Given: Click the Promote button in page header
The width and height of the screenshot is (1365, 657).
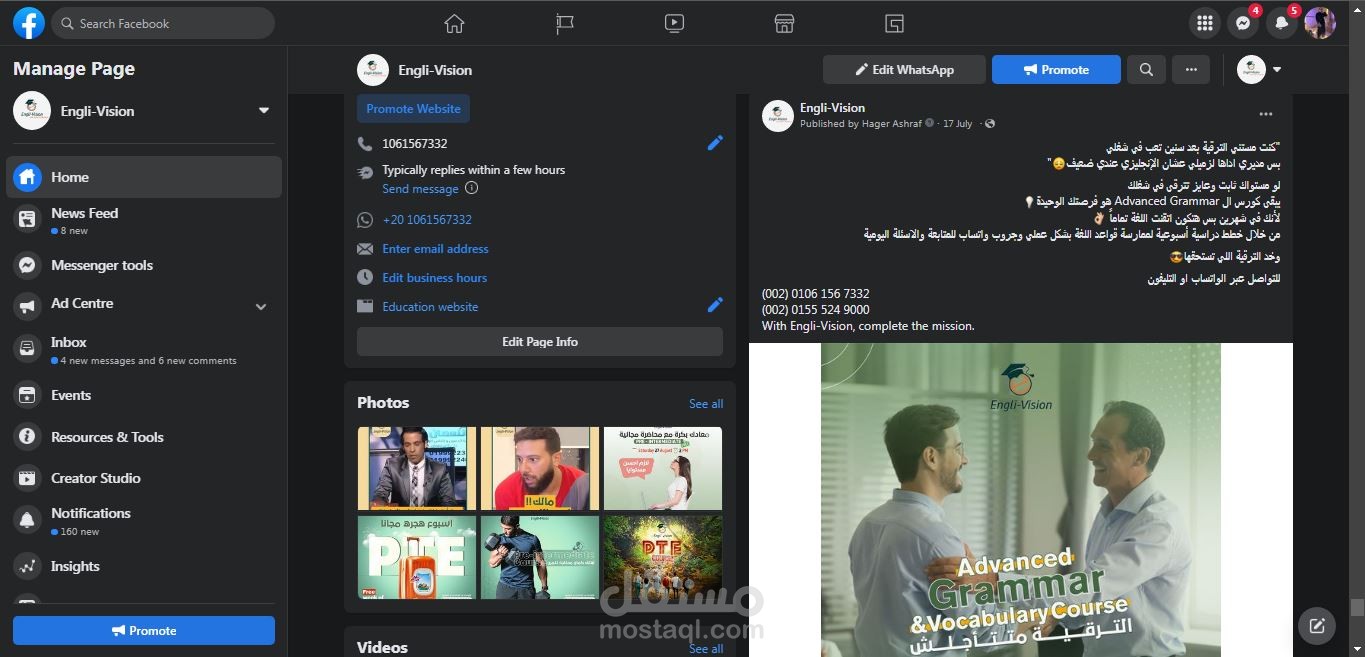Looking at the screenshot, I should [1056, 70].
